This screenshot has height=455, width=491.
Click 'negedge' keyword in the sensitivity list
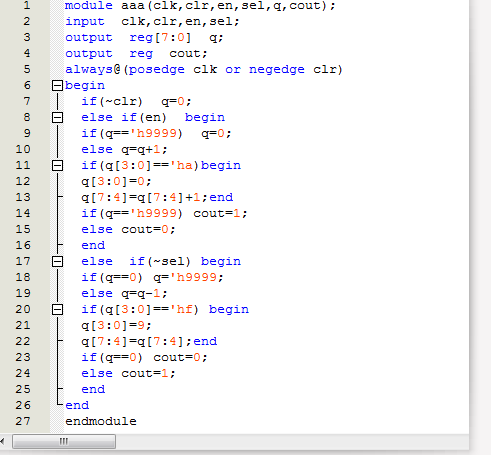[x=277, y=69]
